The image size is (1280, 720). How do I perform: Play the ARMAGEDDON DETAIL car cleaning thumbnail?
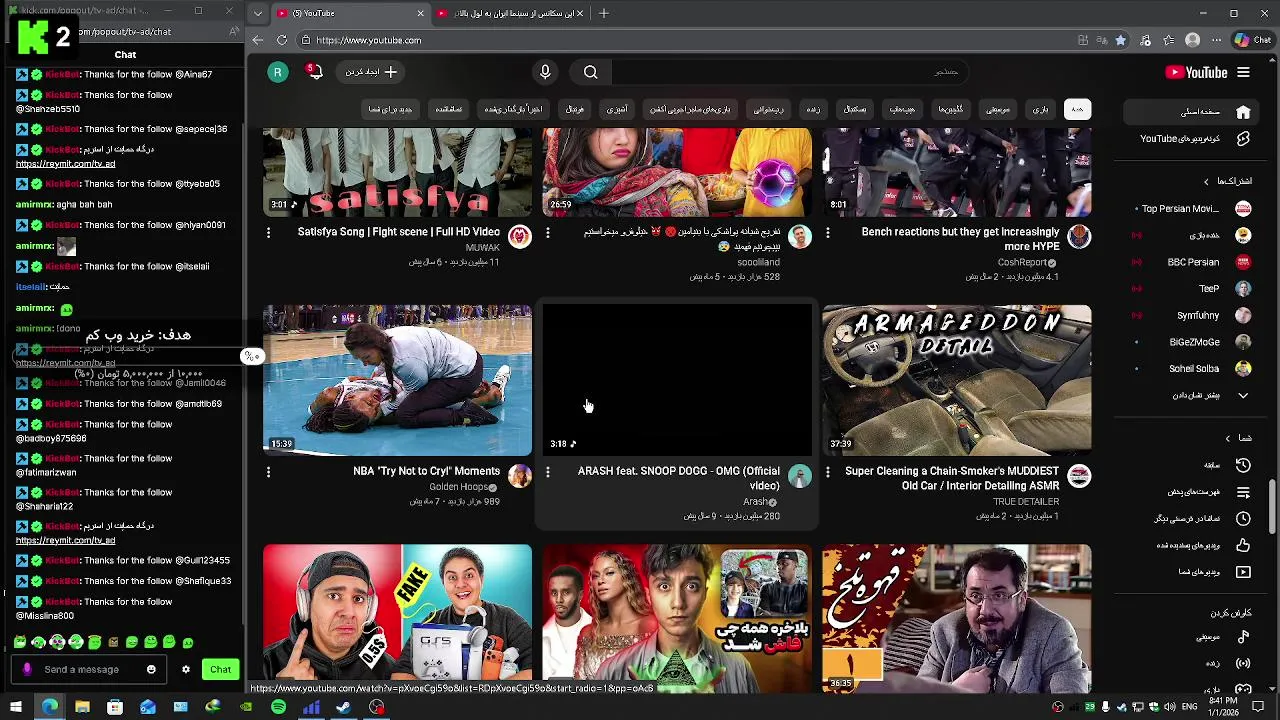click(957, 380)
